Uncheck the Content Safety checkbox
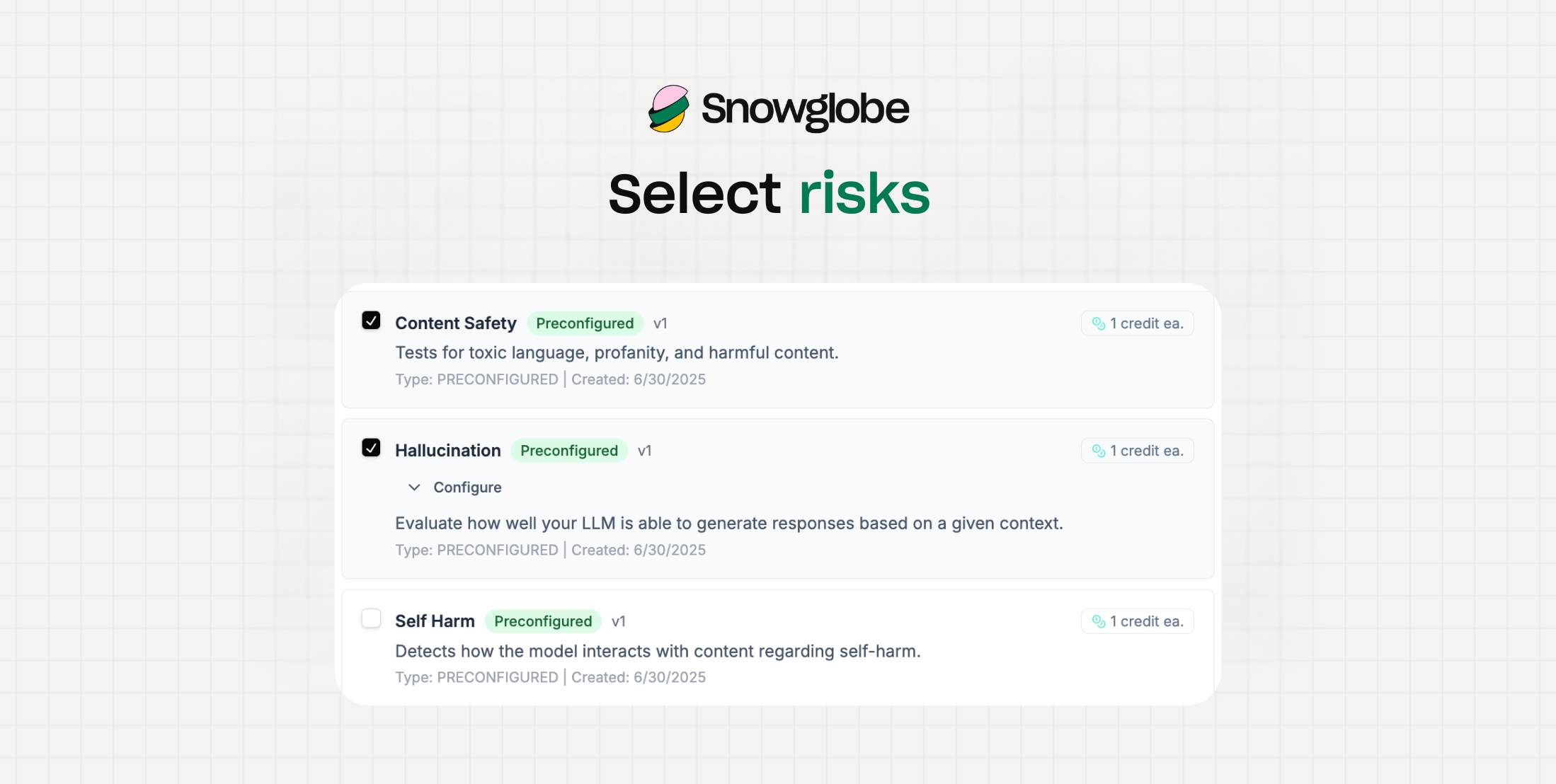The image size is (1556, 784). (371, 321)
